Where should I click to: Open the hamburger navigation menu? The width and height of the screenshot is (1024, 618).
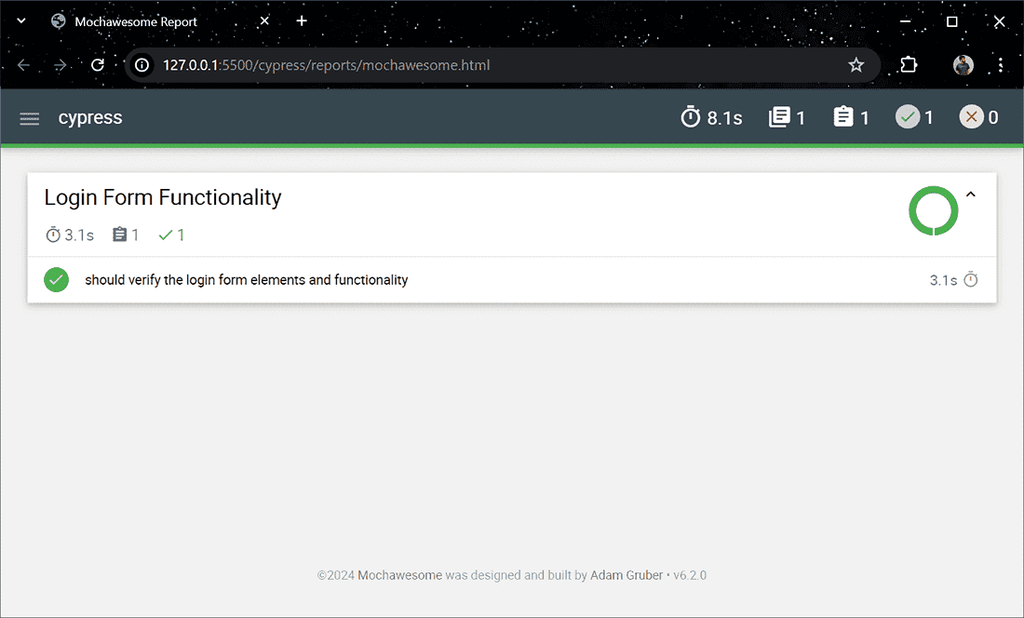click(30, 118)
